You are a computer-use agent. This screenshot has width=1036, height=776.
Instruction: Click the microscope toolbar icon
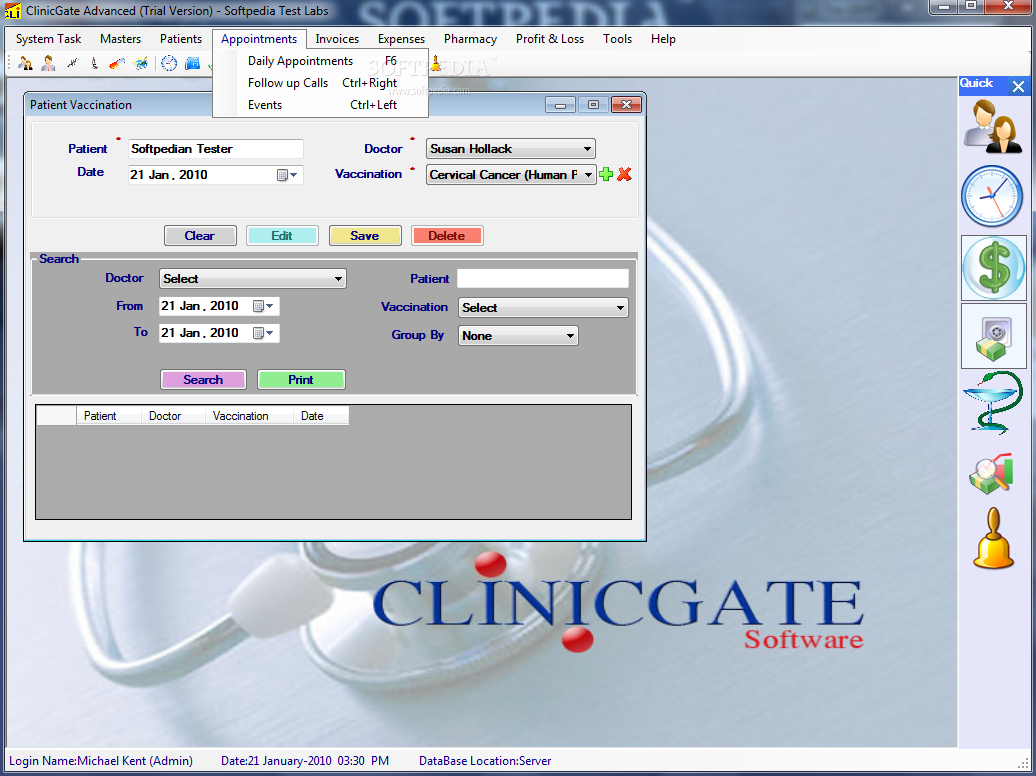[x=94, y=63]
